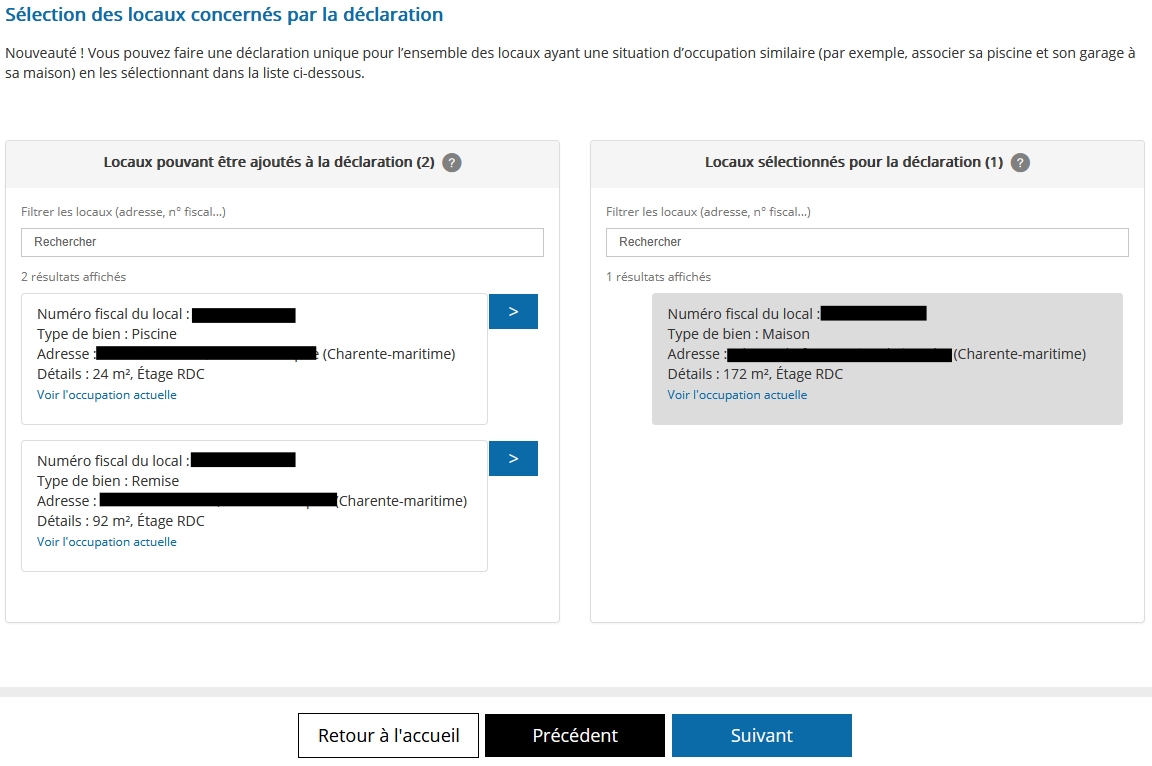Click the 2 résultats affichés text
This screenshot has width=1152, height=766.
64,276
